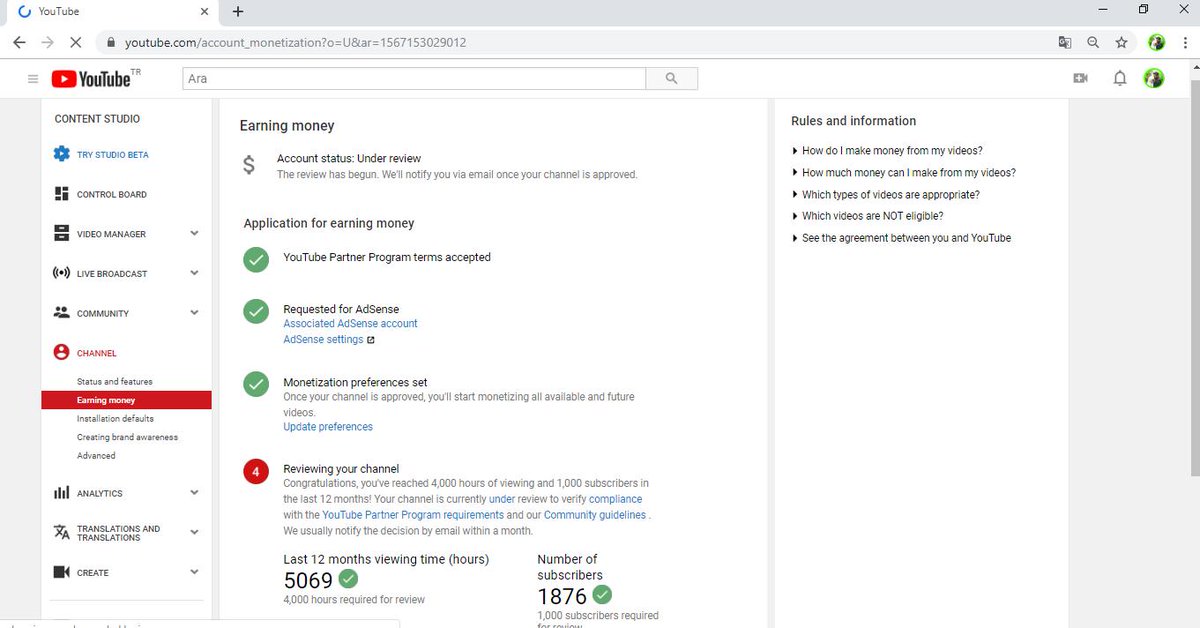Click the Translations icon
Screen dimensions: 1200x628
tap(61, 532)
